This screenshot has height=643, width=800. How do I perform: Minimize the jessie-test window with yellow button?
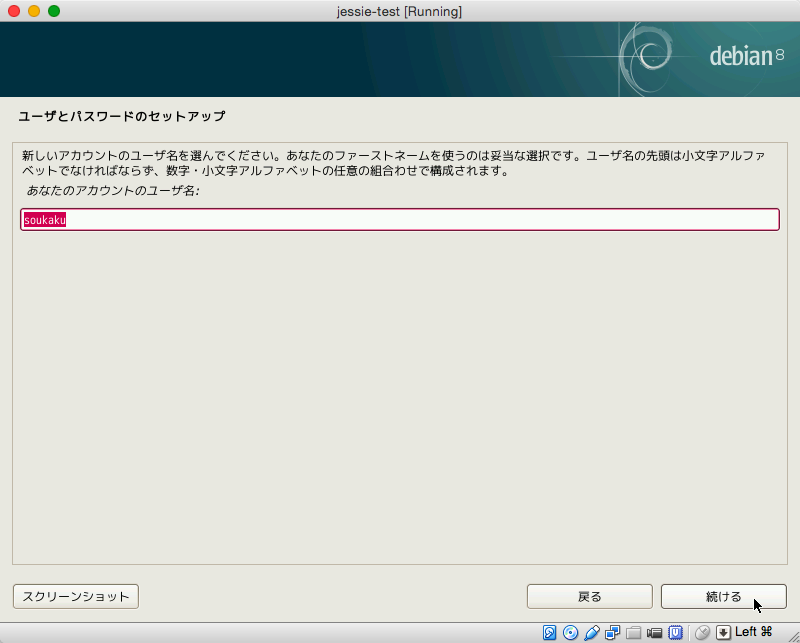point(34,11)
